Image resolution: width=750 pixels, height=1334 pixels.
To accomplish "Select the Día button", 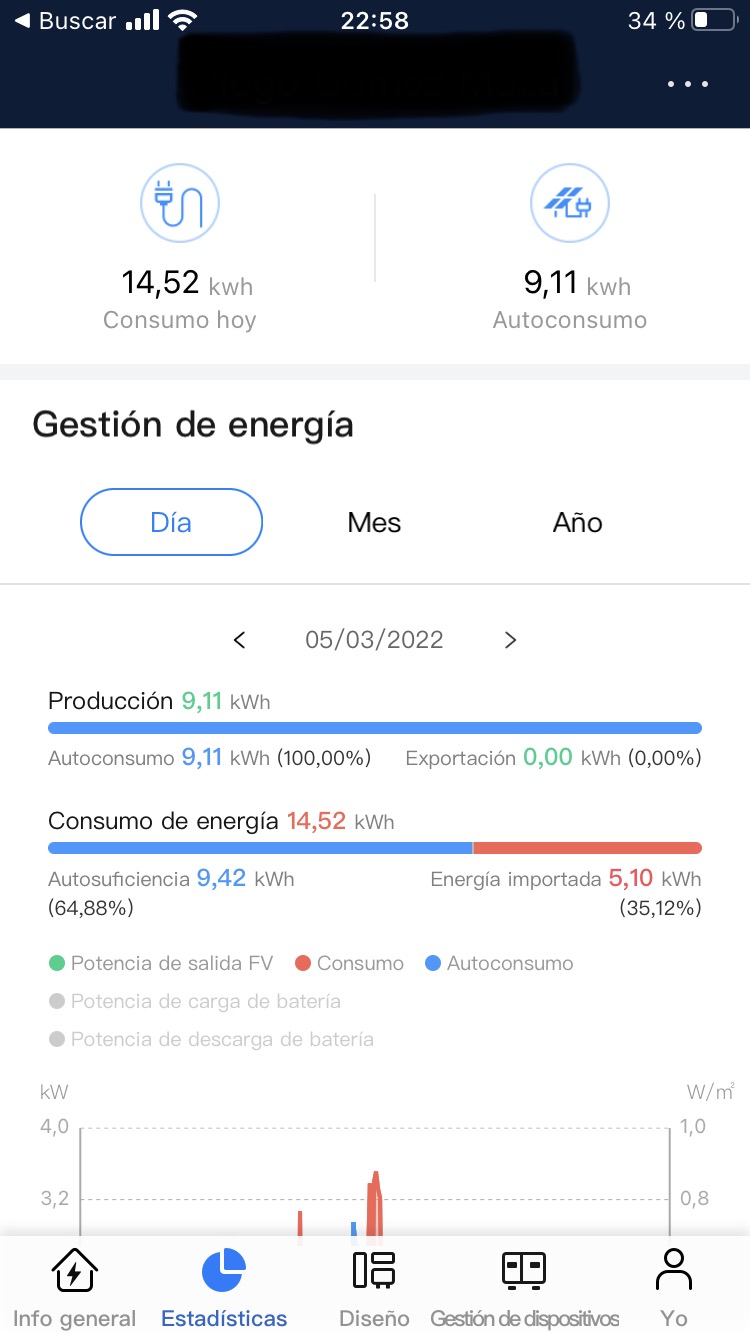I will tap(171, 522).
